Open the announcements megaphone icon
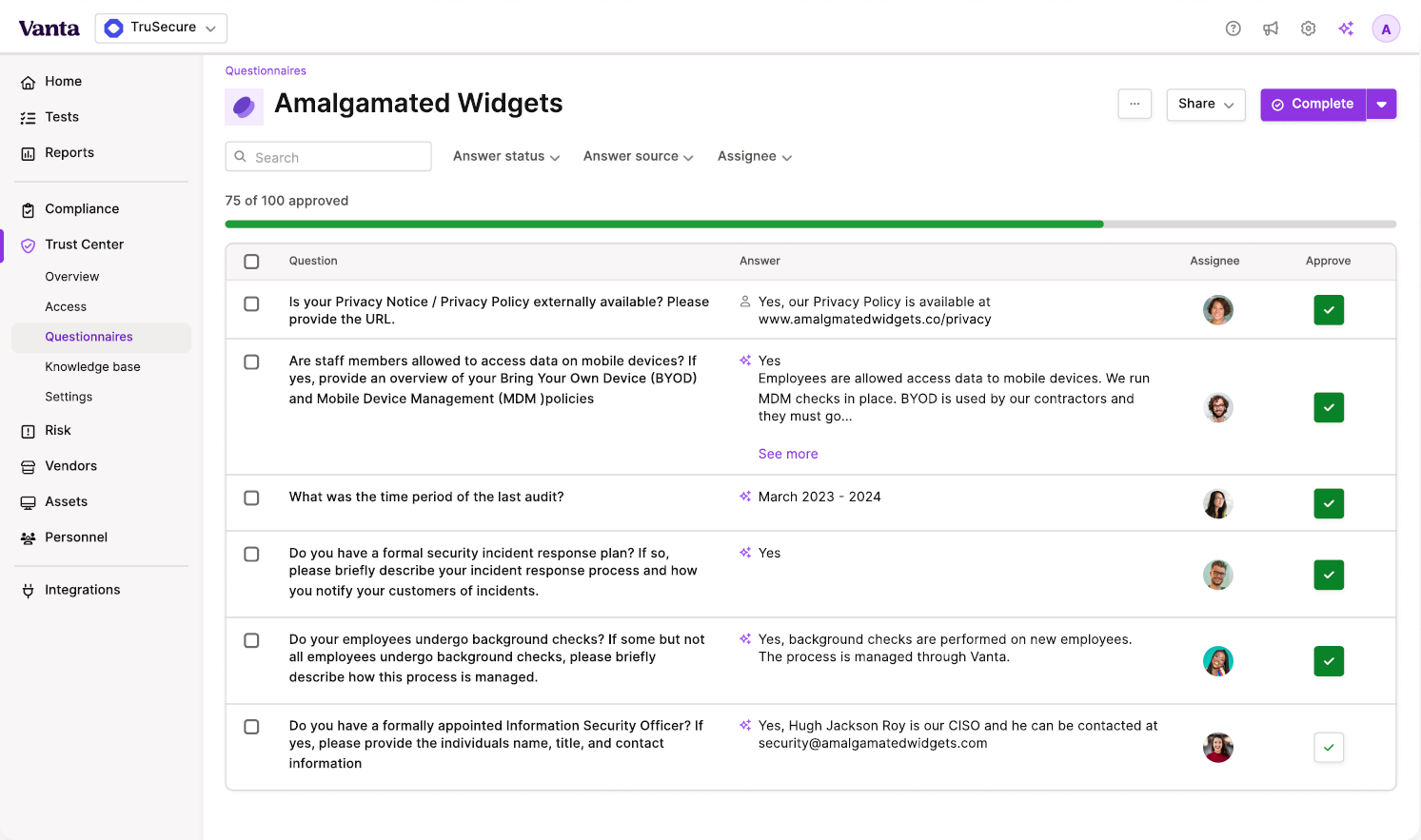This screenshot has width=1421, height=840. tap(1271, 29)
